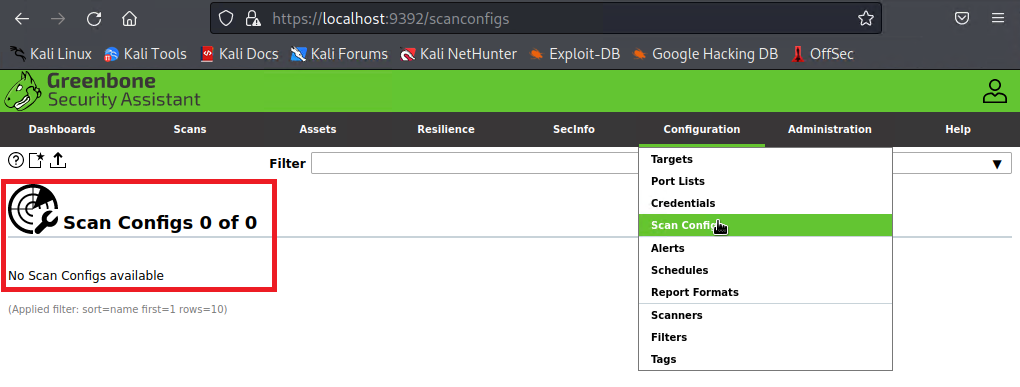Open the Help icon in the page toolbar
The height and width of the screenshot is (387, 1020).
click(16, 160)
